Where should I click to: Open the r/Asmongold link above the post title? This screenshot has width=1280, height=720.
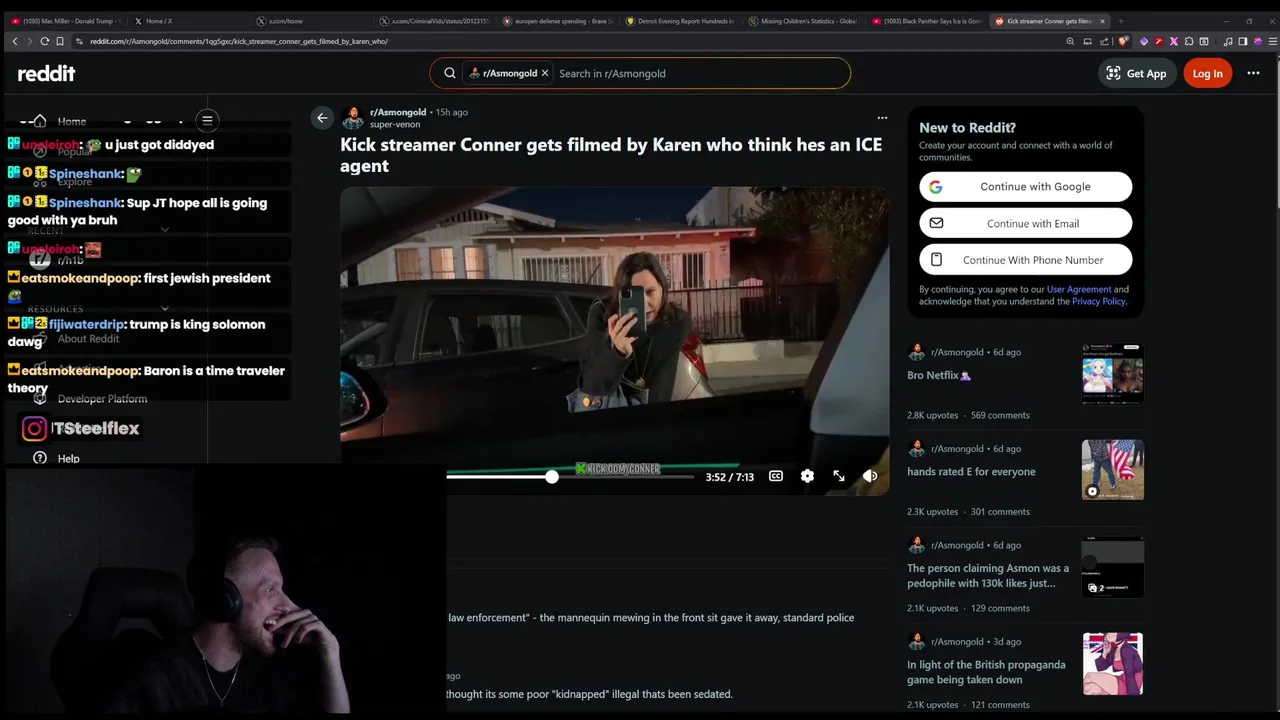click(x=398, y=112)
